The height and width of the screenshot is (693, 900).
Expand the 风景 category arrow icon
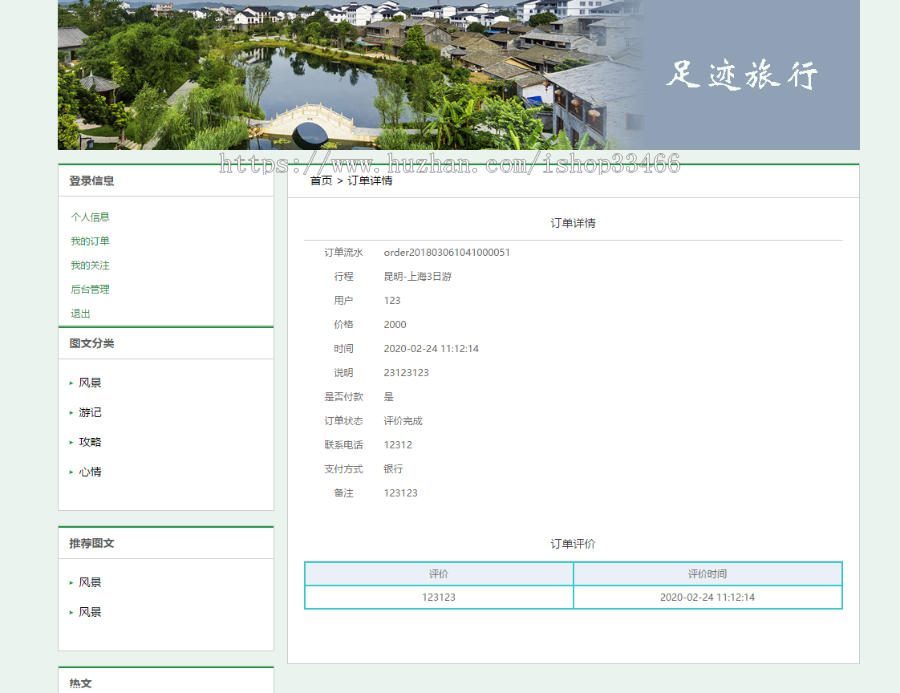pos(70,382)
